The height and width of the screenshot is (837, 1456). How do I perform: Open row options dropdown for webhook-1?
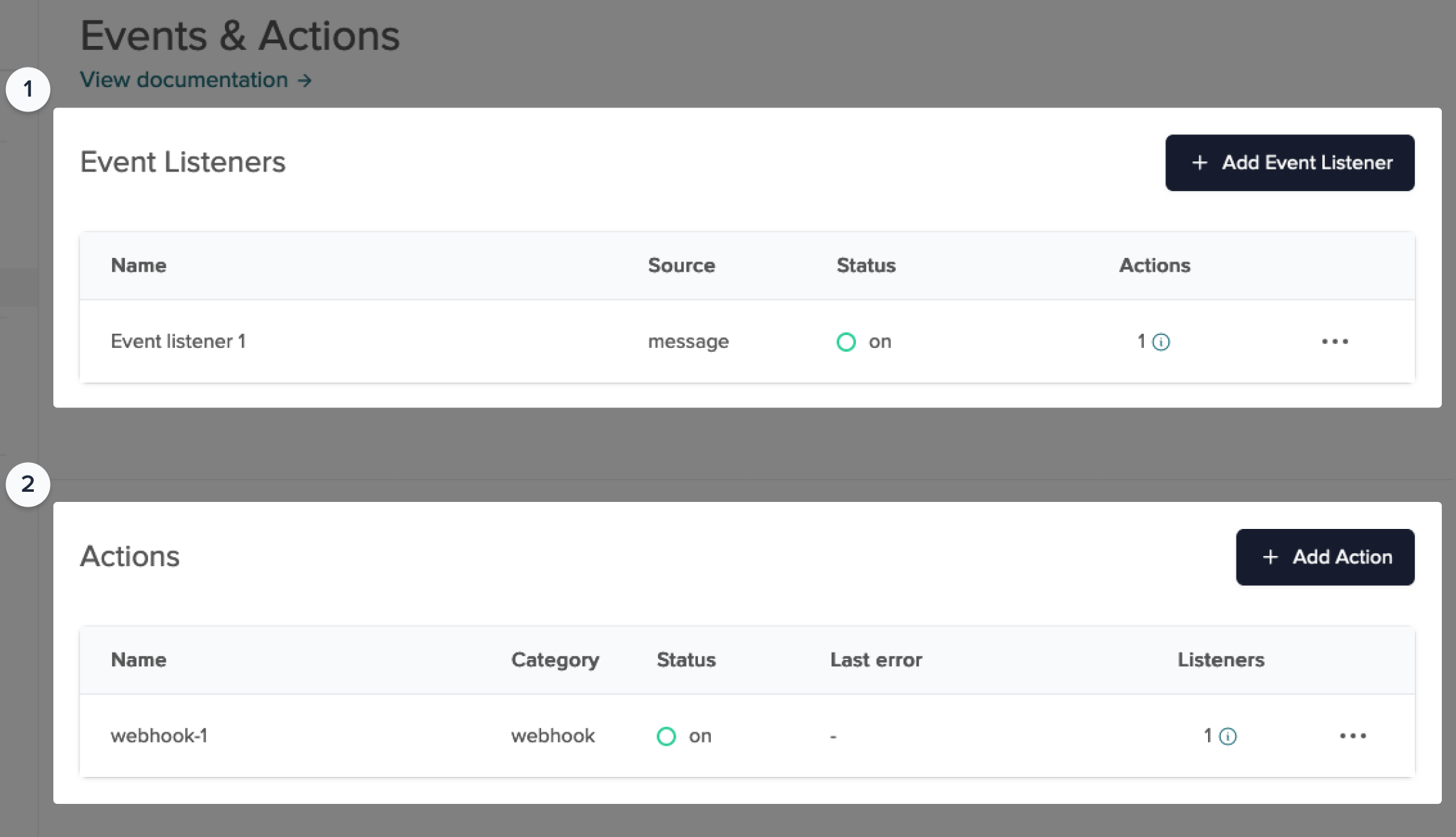pos(1353,736)
